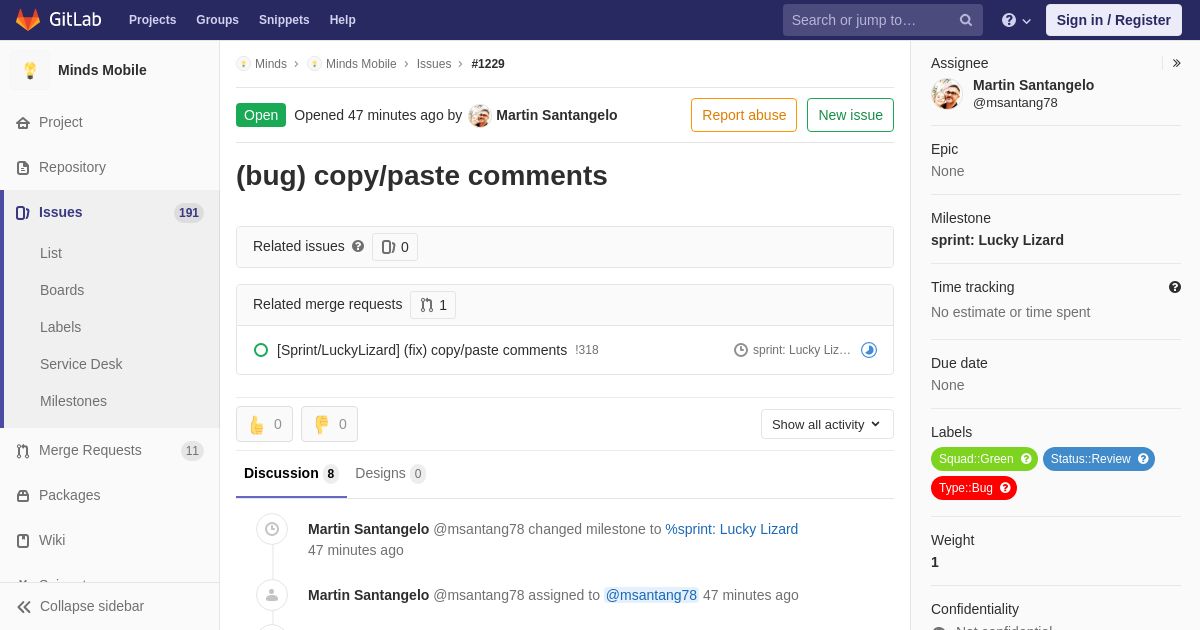
Task: Click the Issues breadcrumb link
Action: click(x=434, y=64)
